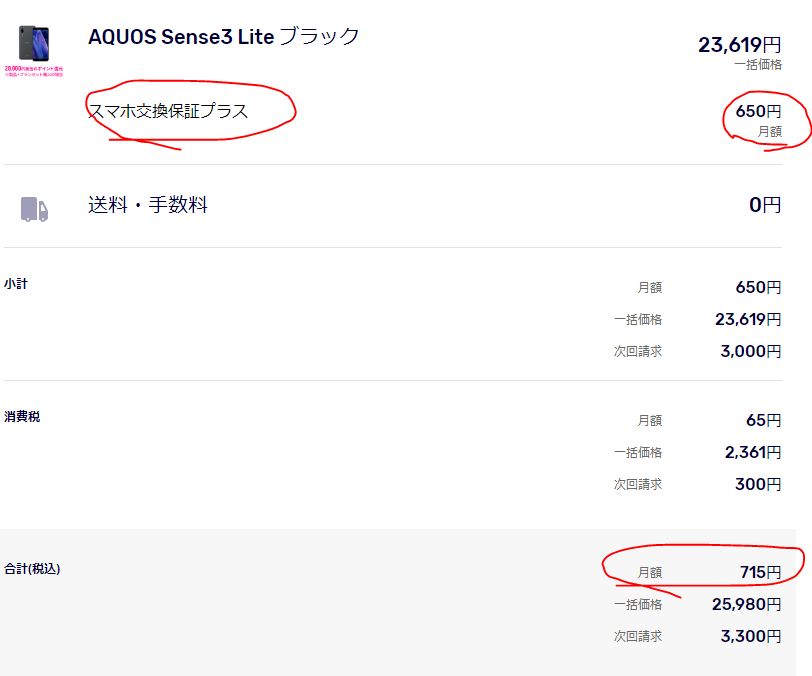Click the 小計 heading
The height and width of the screenshot is (676, 812).
click(x=16, y=284)
